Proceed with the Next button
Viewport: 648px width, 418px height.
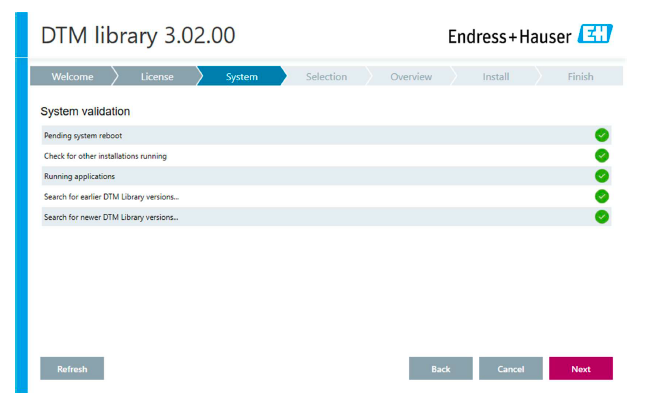(581, 368)
